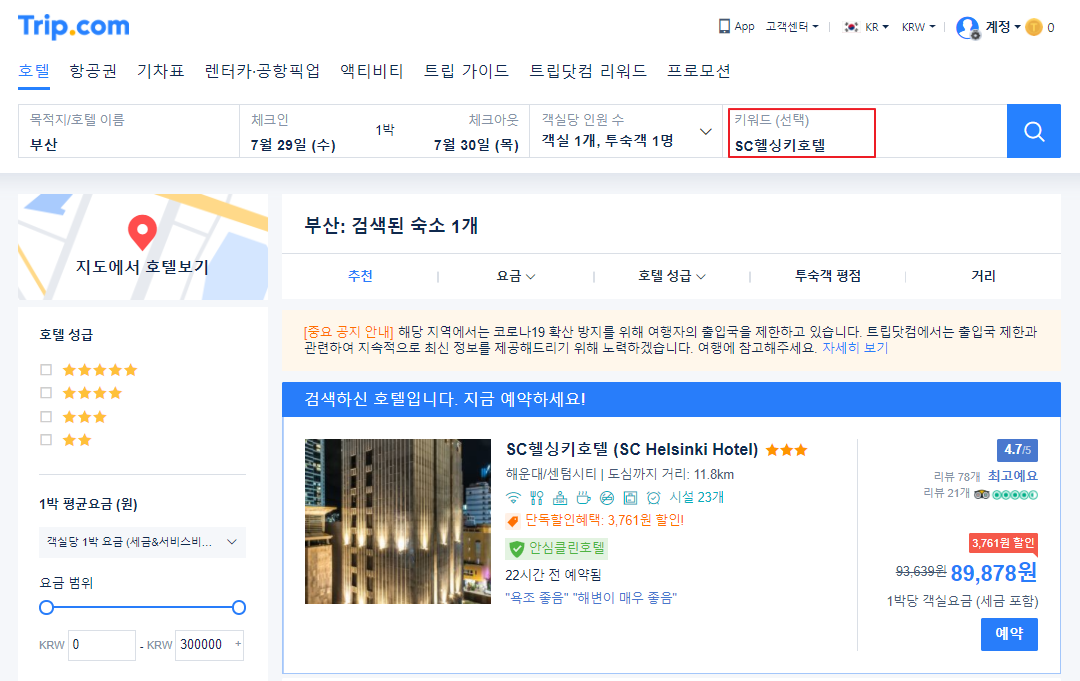Click the orange discount tag icon

point(512,521)
